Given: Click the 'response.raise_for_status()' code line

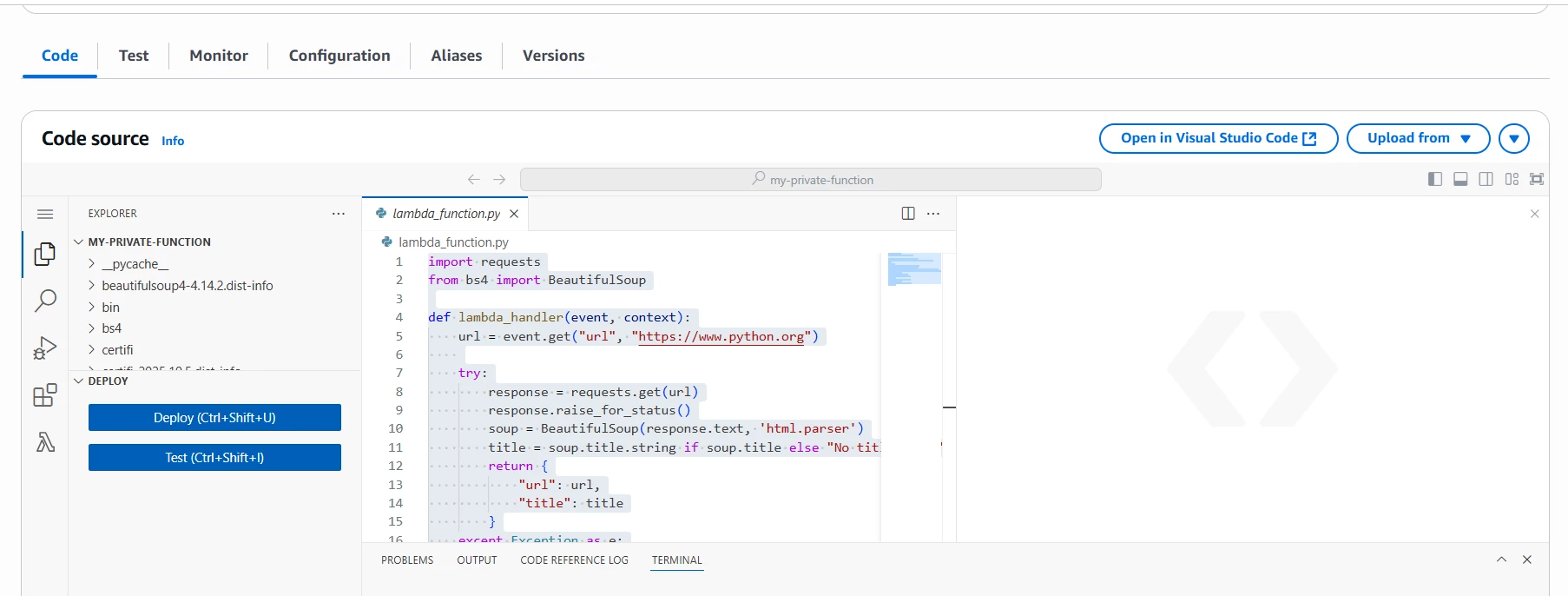Looking at the screenshot, I should (x=590, y=410).
